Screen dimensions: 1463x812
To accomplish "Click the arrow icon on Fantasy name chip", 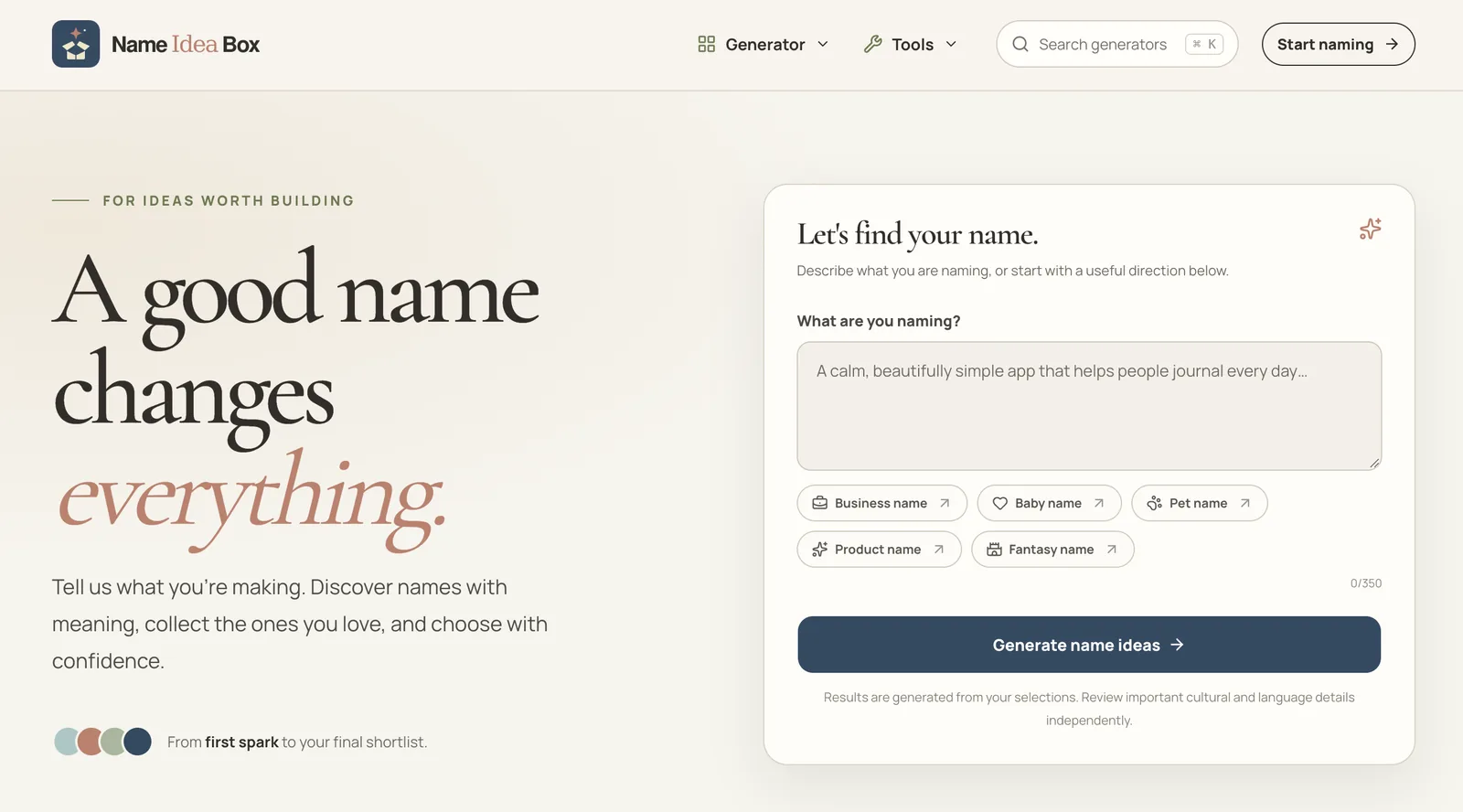I will point(1111,550).
